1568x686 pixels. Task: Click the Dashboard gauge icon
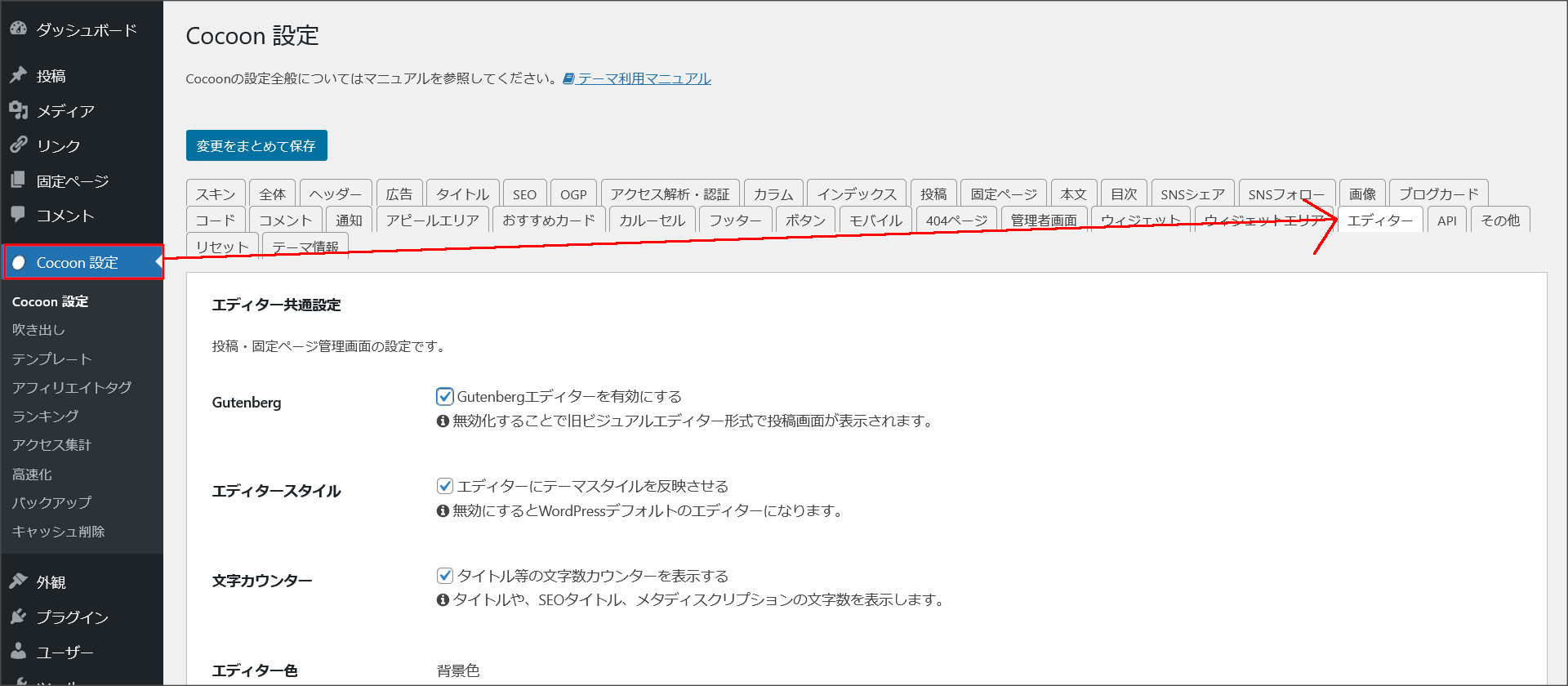18,29
